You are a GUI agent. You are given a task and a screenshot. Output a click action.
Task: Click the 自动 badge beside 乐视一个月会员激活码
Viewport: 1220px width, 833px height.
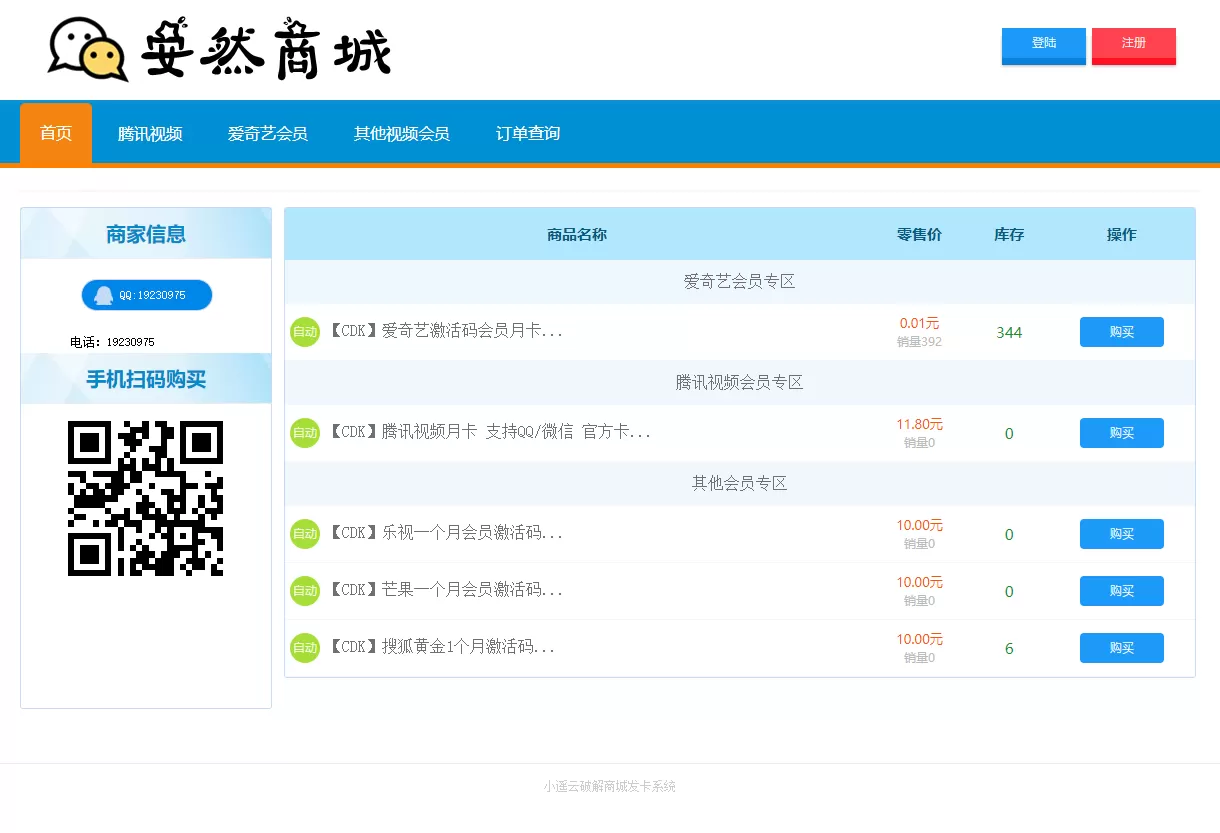305,534
